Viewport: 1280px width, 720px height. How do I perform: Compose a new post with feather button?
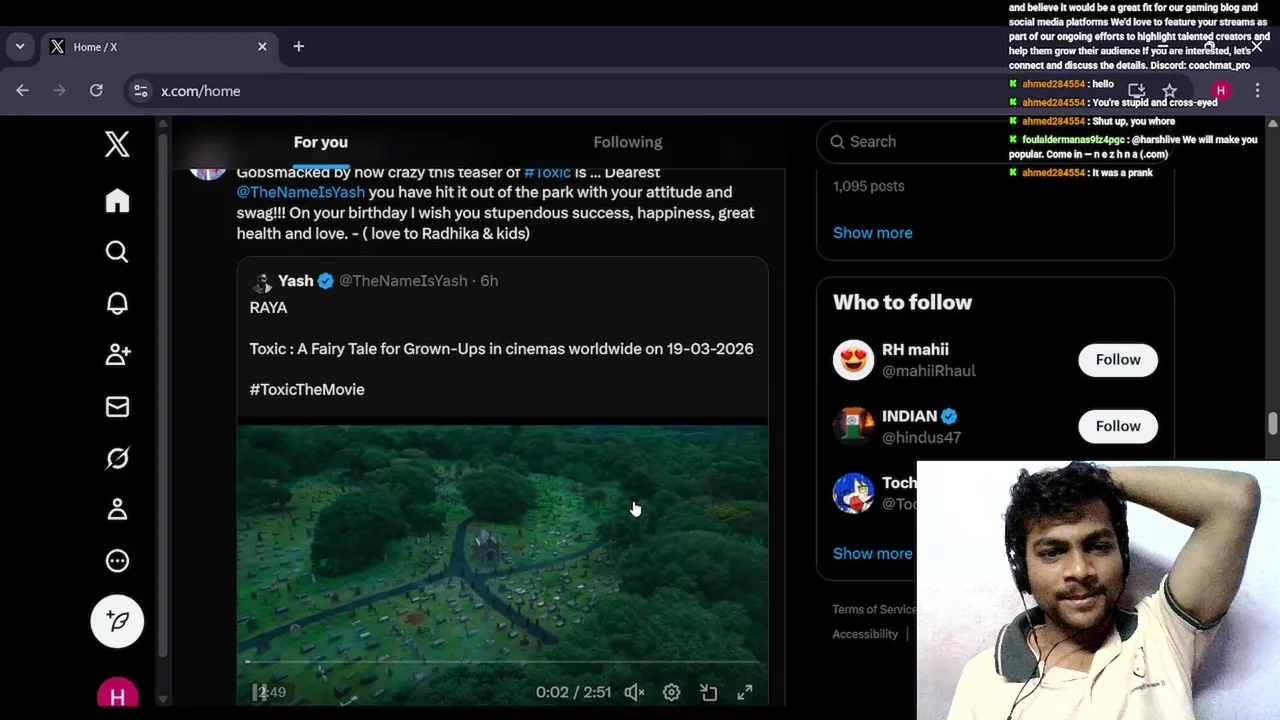click(x=117, y=621)
